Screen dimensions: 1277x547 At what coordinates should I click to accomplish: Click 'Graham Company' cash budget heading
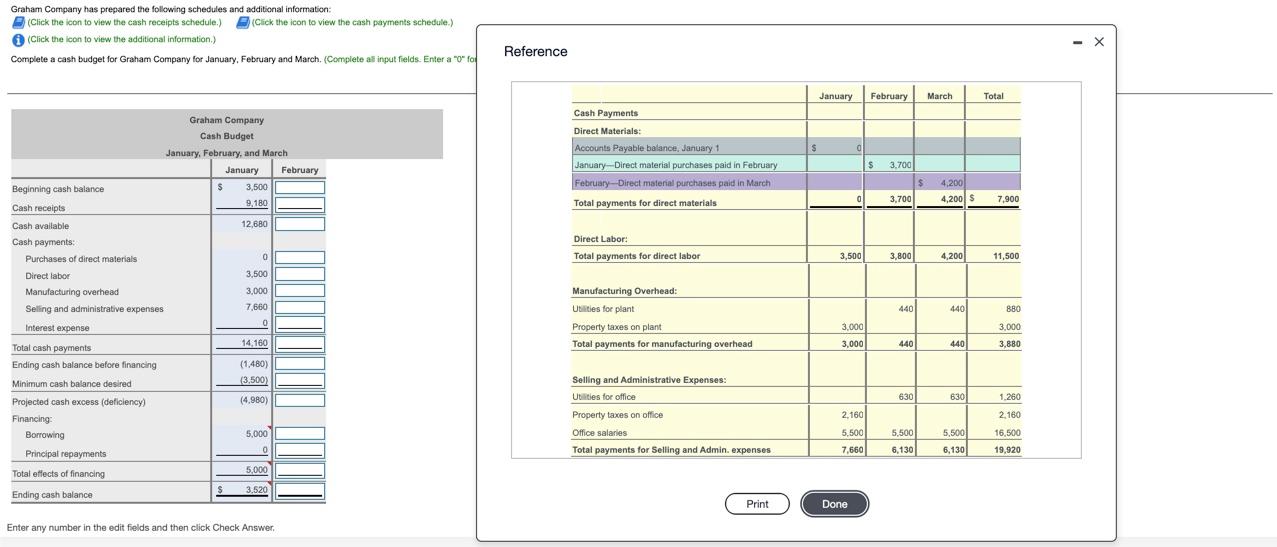pyautogui.click(x=227, y=120)
